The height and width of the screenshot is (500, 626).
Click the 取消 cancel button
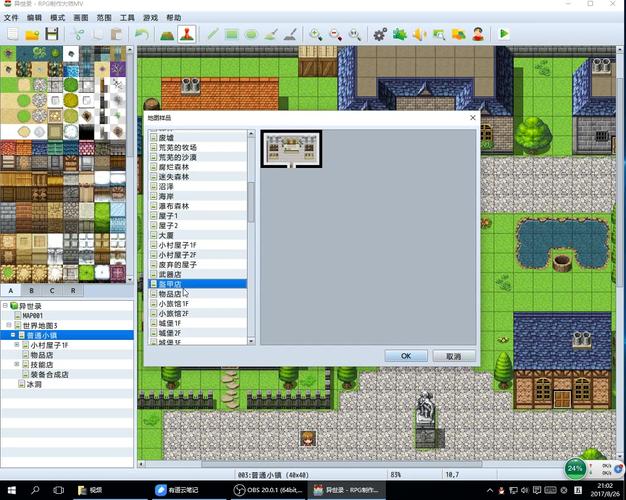(x=453, y=355)
